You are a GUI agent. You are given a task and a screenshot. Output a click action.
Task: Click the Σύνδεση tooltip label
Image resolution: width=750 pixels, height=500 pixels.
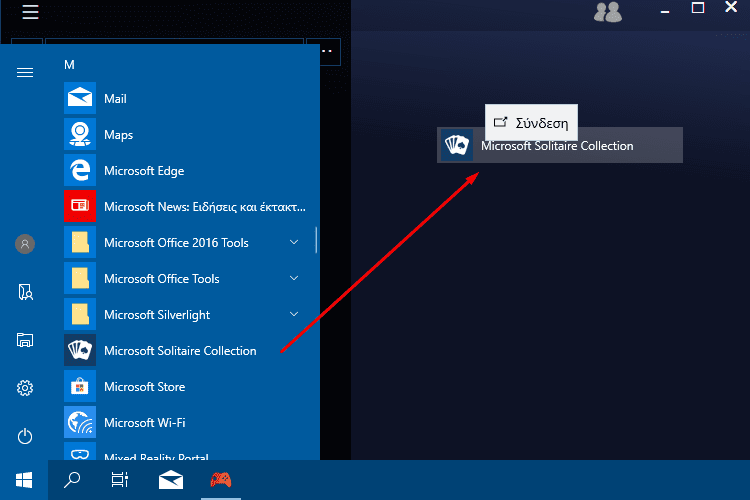click(x=541, y=123)
